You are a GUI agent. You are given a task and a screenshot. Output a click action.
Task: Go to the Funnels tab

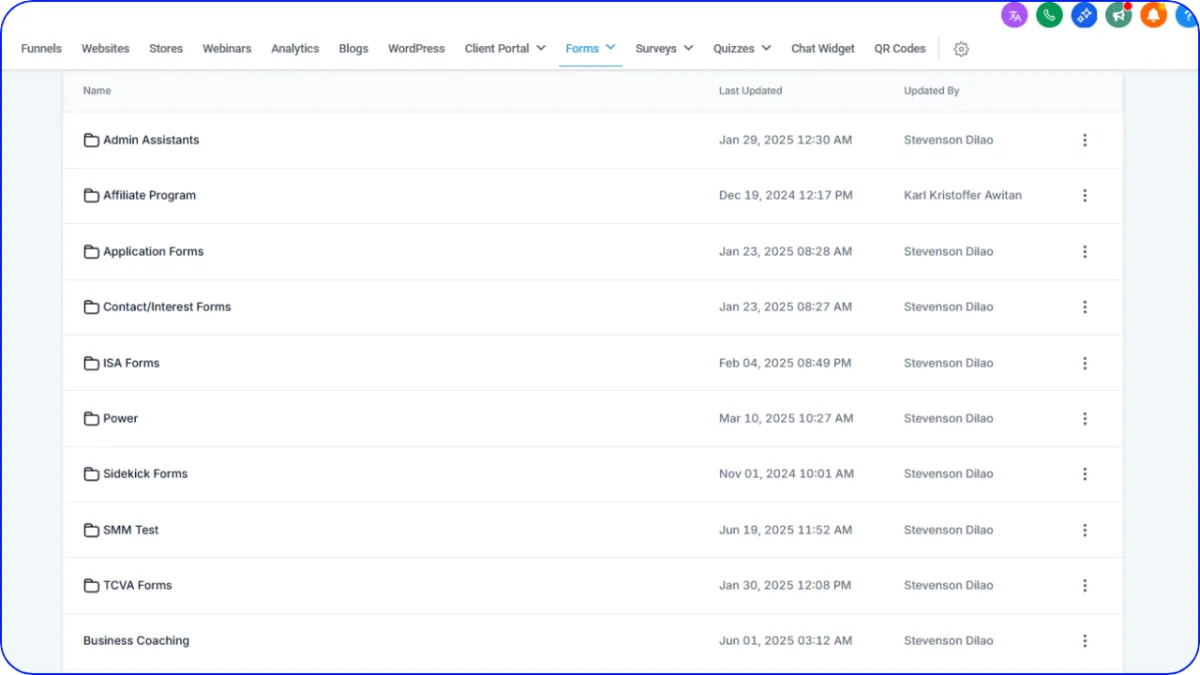point(41,48)
